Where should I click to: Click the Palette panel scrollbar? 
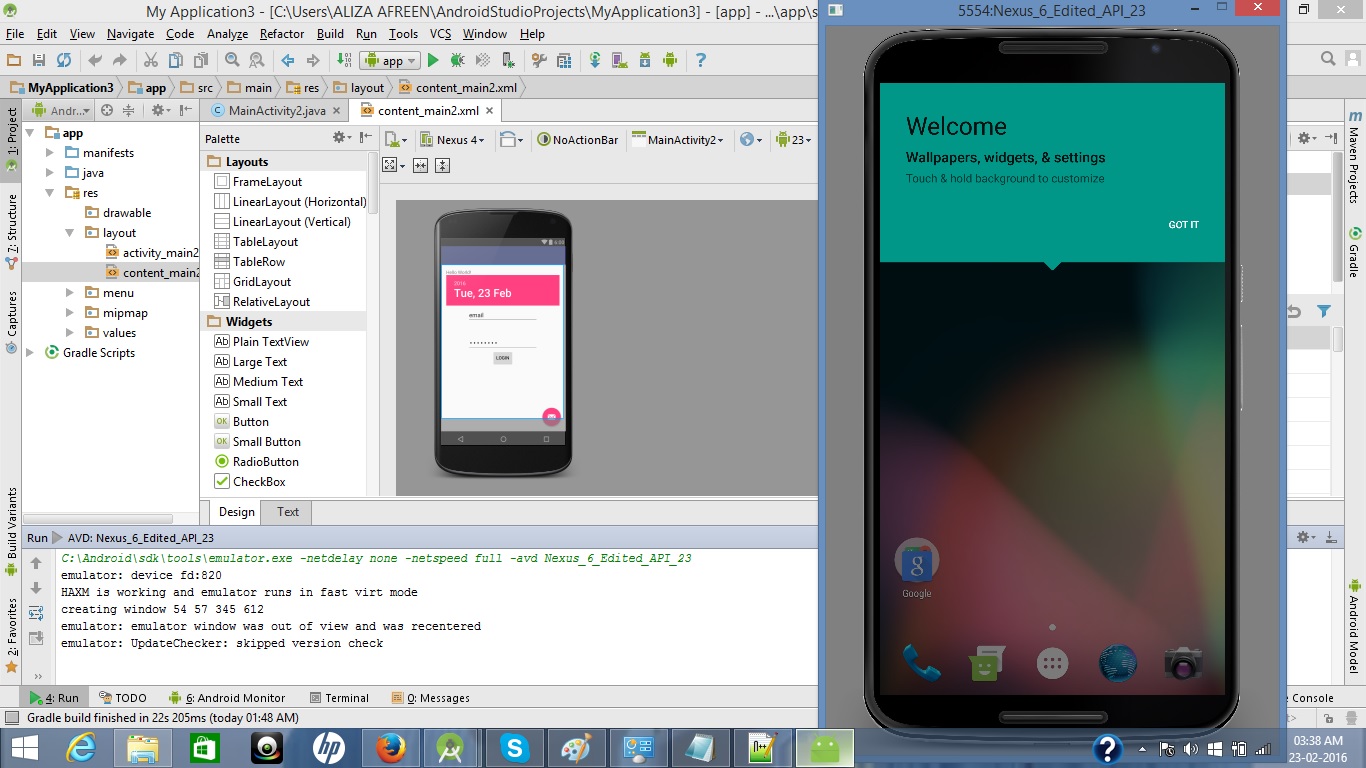(x=373, y=180)
